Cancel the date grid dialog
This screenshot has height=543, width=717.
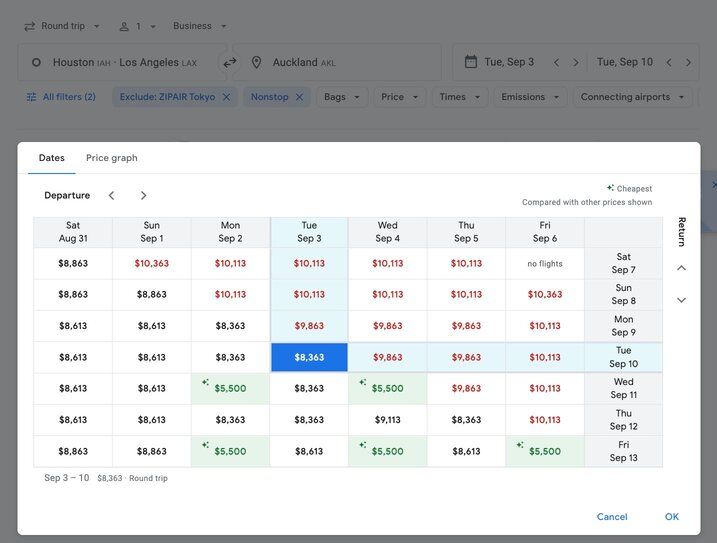coord(612,517)
